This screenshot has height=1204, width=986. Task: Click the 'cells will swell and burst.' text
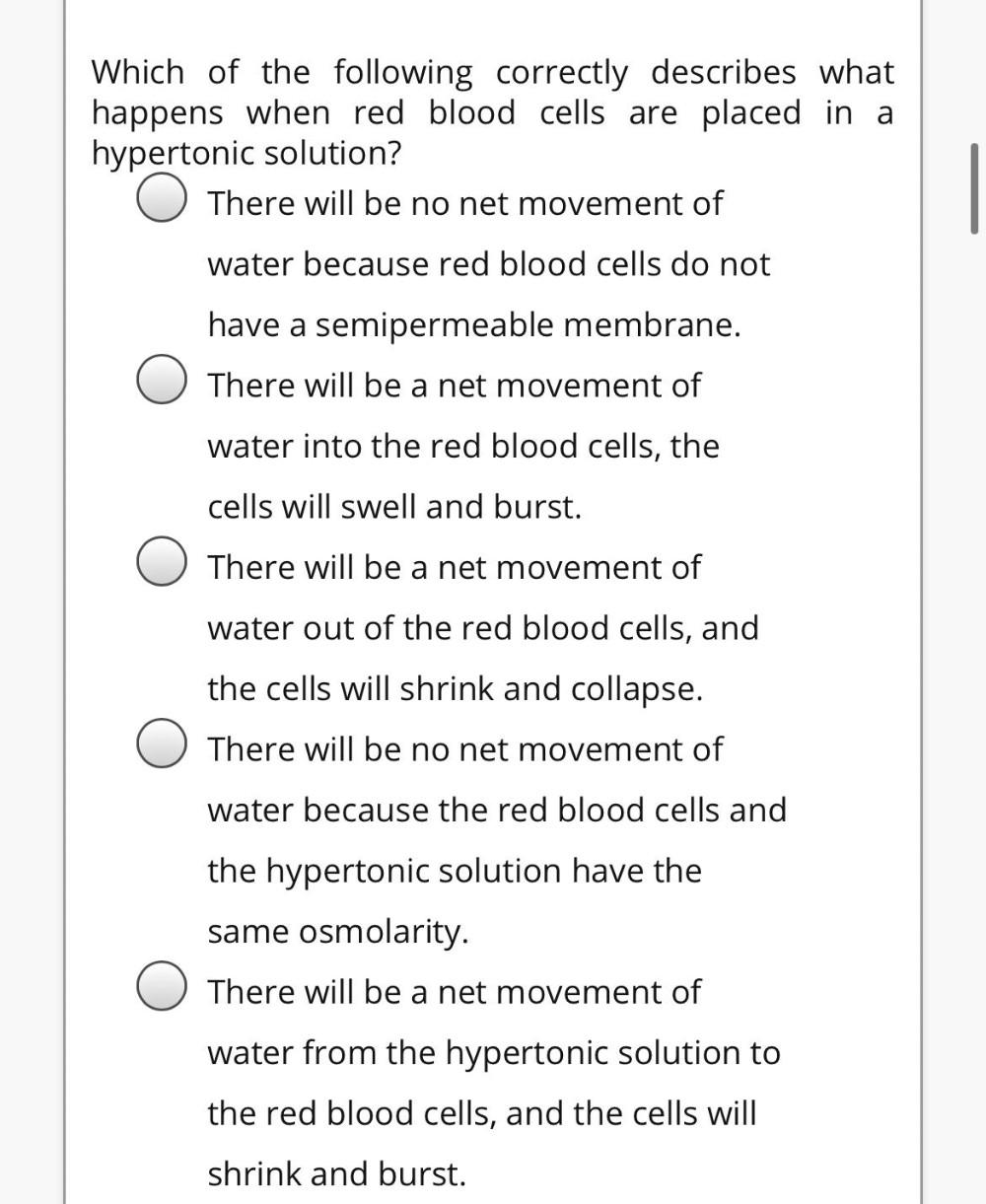point(394,507)
